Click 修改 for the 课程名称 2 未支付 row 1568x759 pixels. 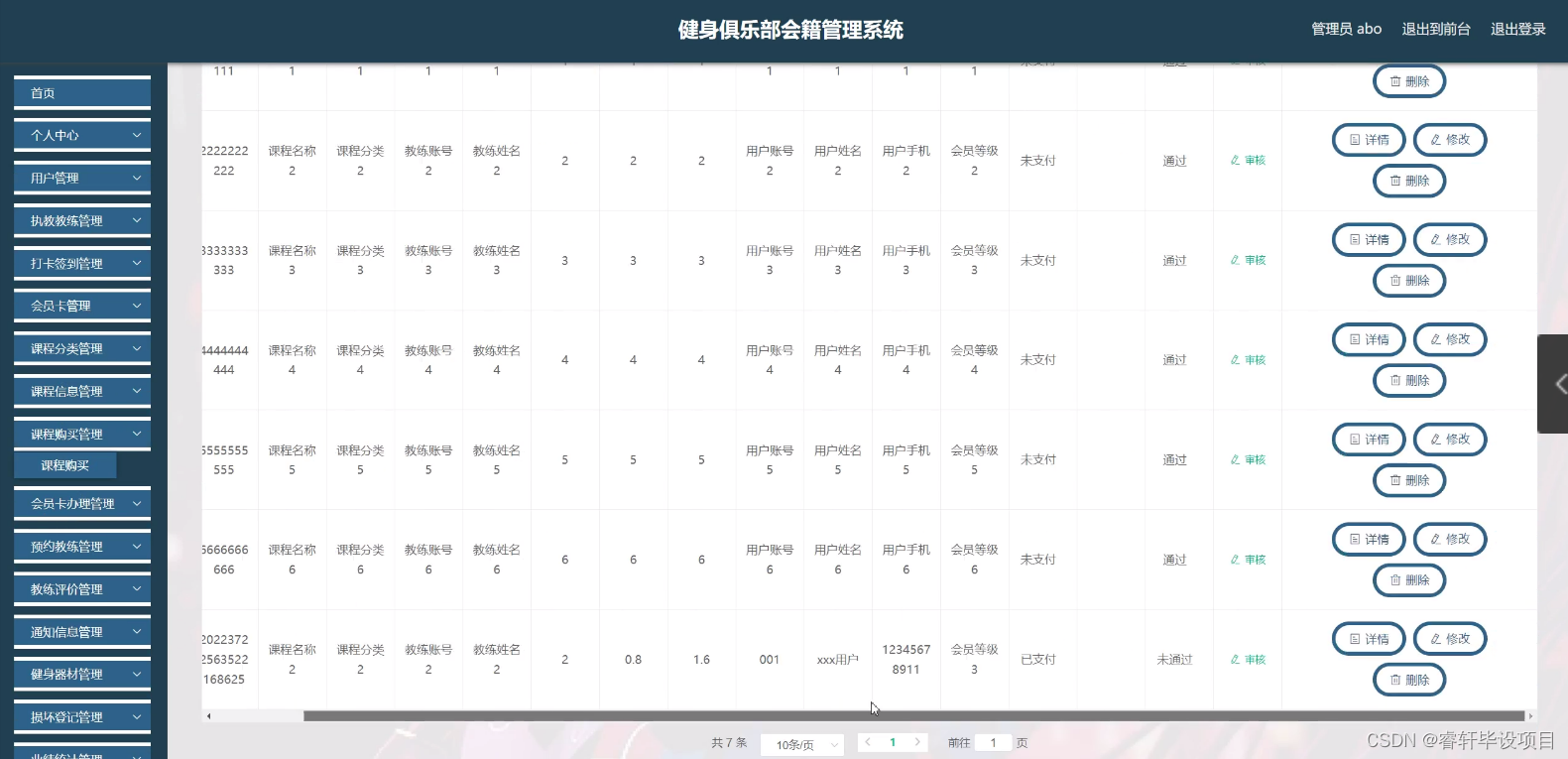point(1450,140)
